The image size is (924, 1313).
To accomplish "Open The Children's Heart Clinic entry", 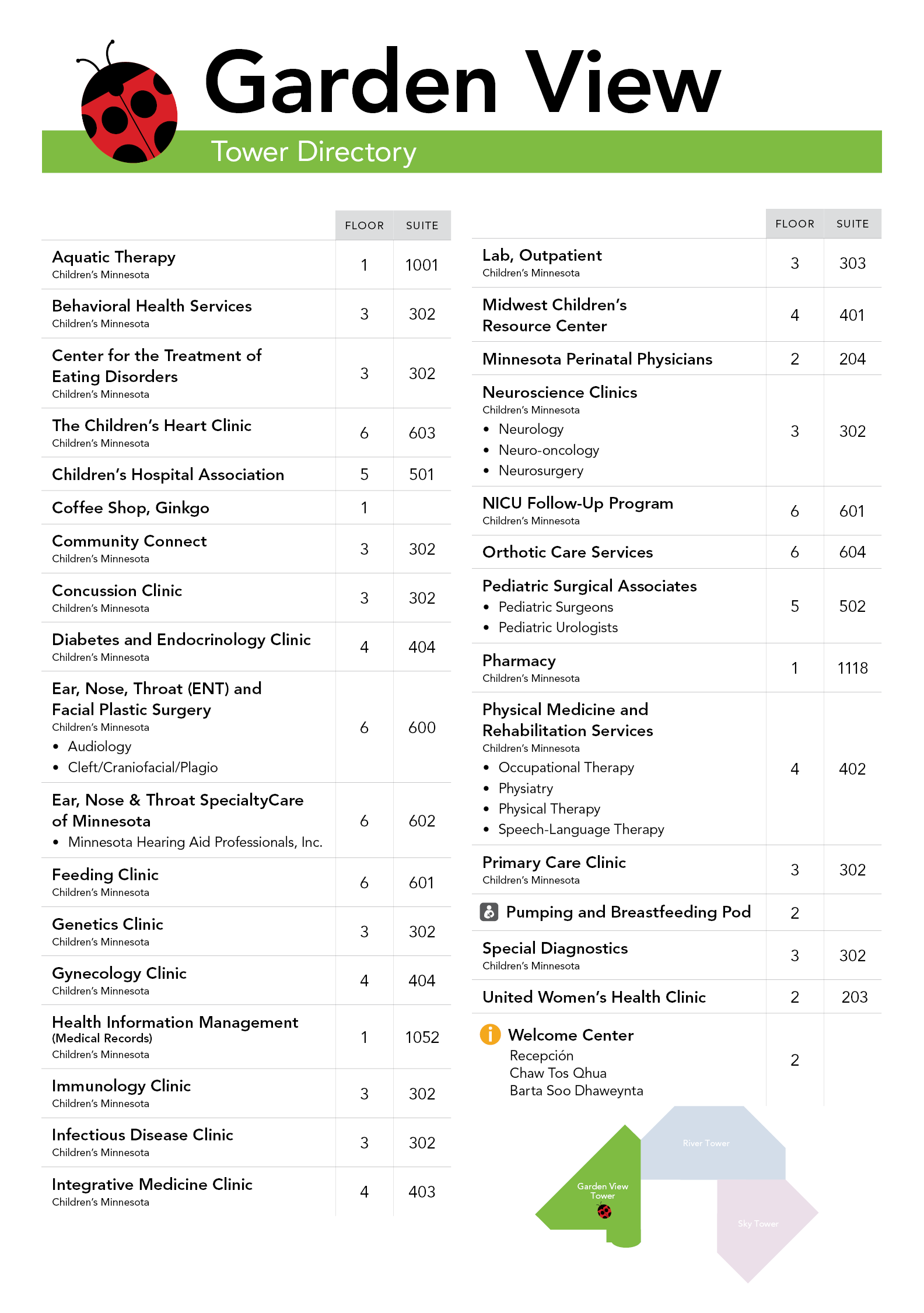I will 152,426.
